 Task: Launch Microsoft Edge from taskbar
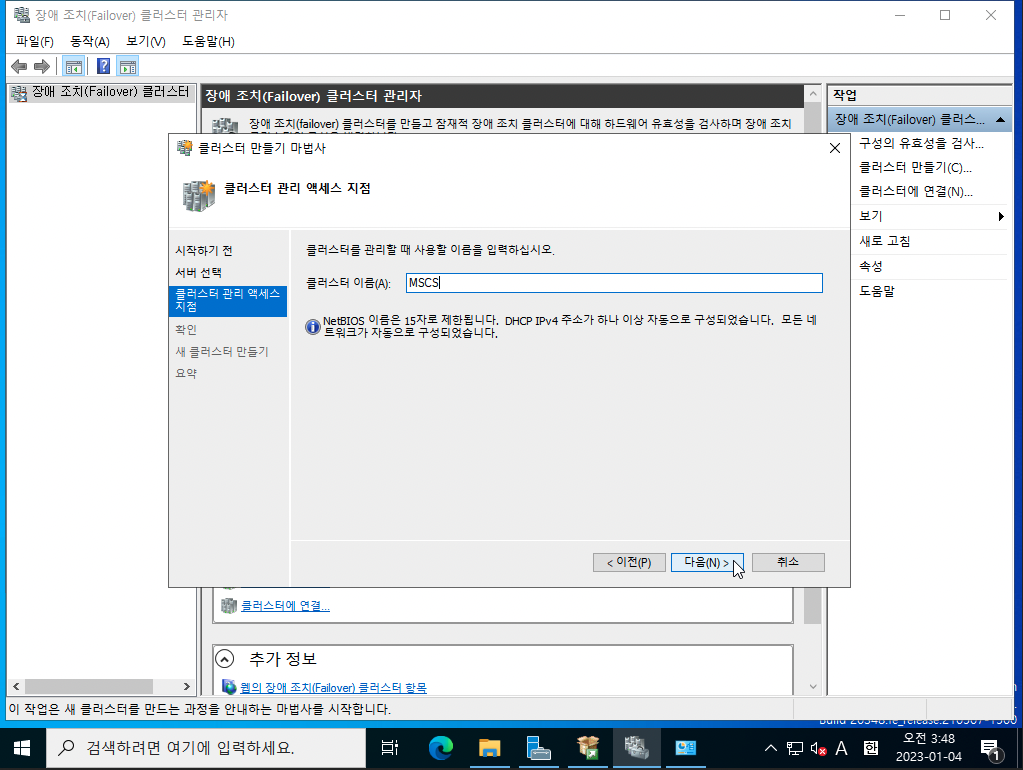click(441, 748)
